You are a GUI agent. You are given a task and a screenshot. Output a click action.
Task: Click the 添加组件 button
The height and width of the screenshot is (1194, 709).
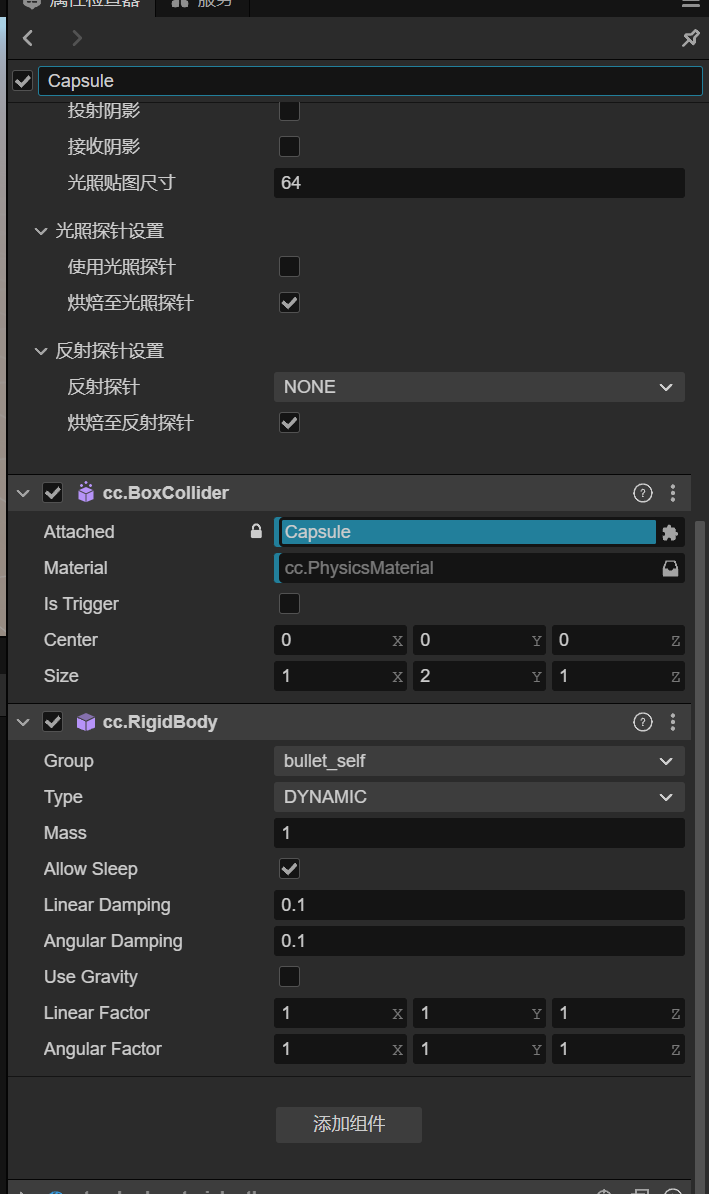pyautogui.click(x=349, y=1124)
